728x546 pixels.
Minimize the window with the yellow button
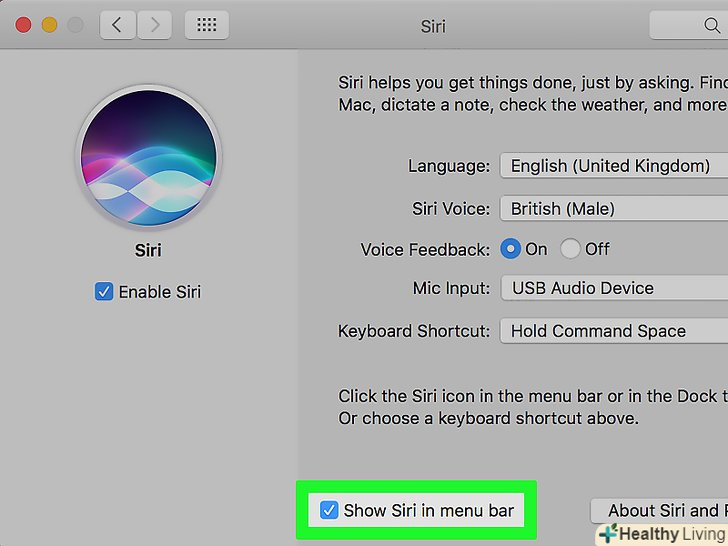point(49,25)
